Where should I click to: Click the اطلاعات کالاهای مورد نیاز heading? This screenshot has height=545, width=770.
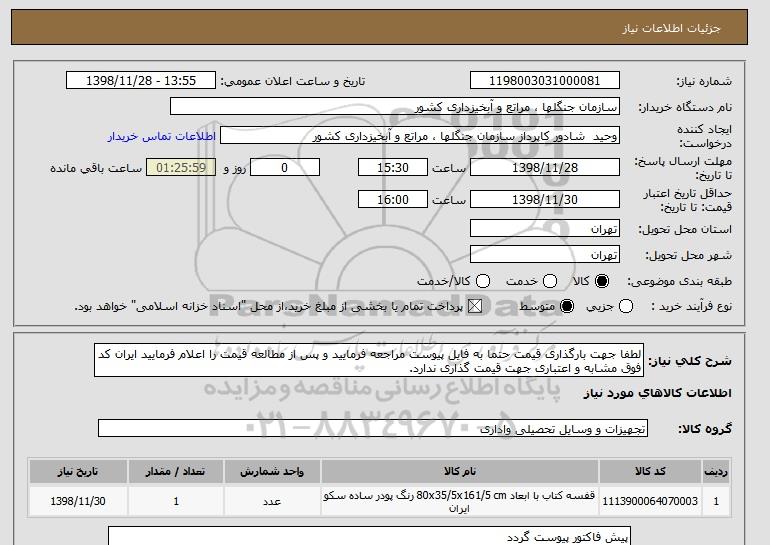click(658, 393)
